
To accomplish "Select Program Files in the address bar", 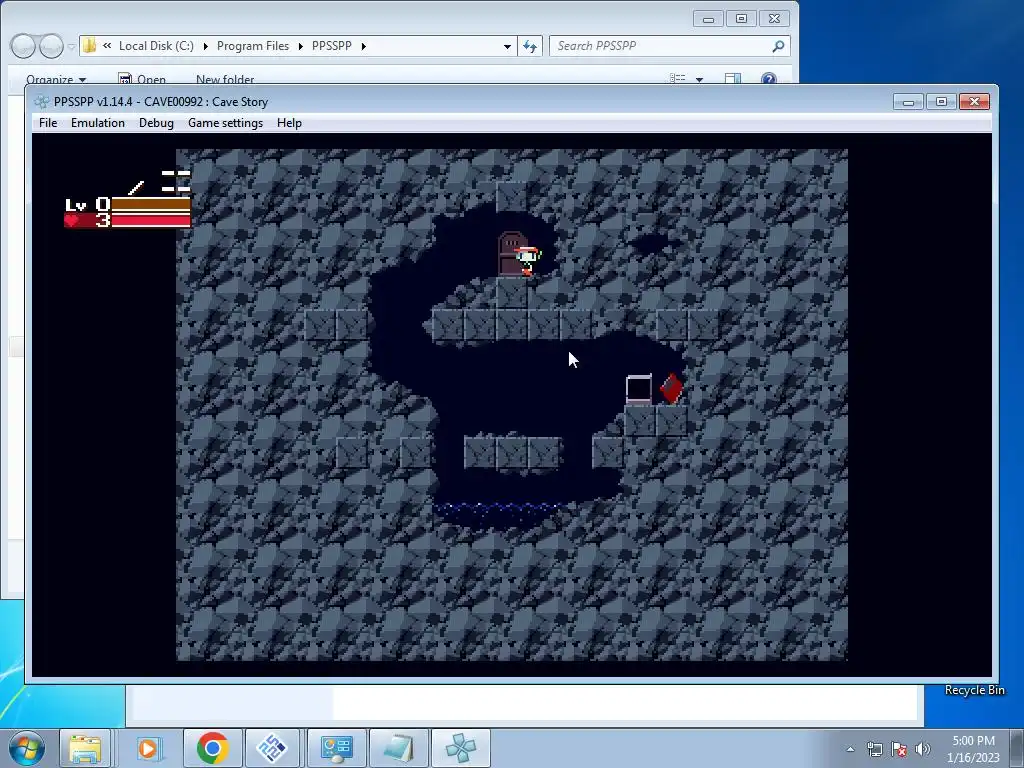I will (253, 46).
